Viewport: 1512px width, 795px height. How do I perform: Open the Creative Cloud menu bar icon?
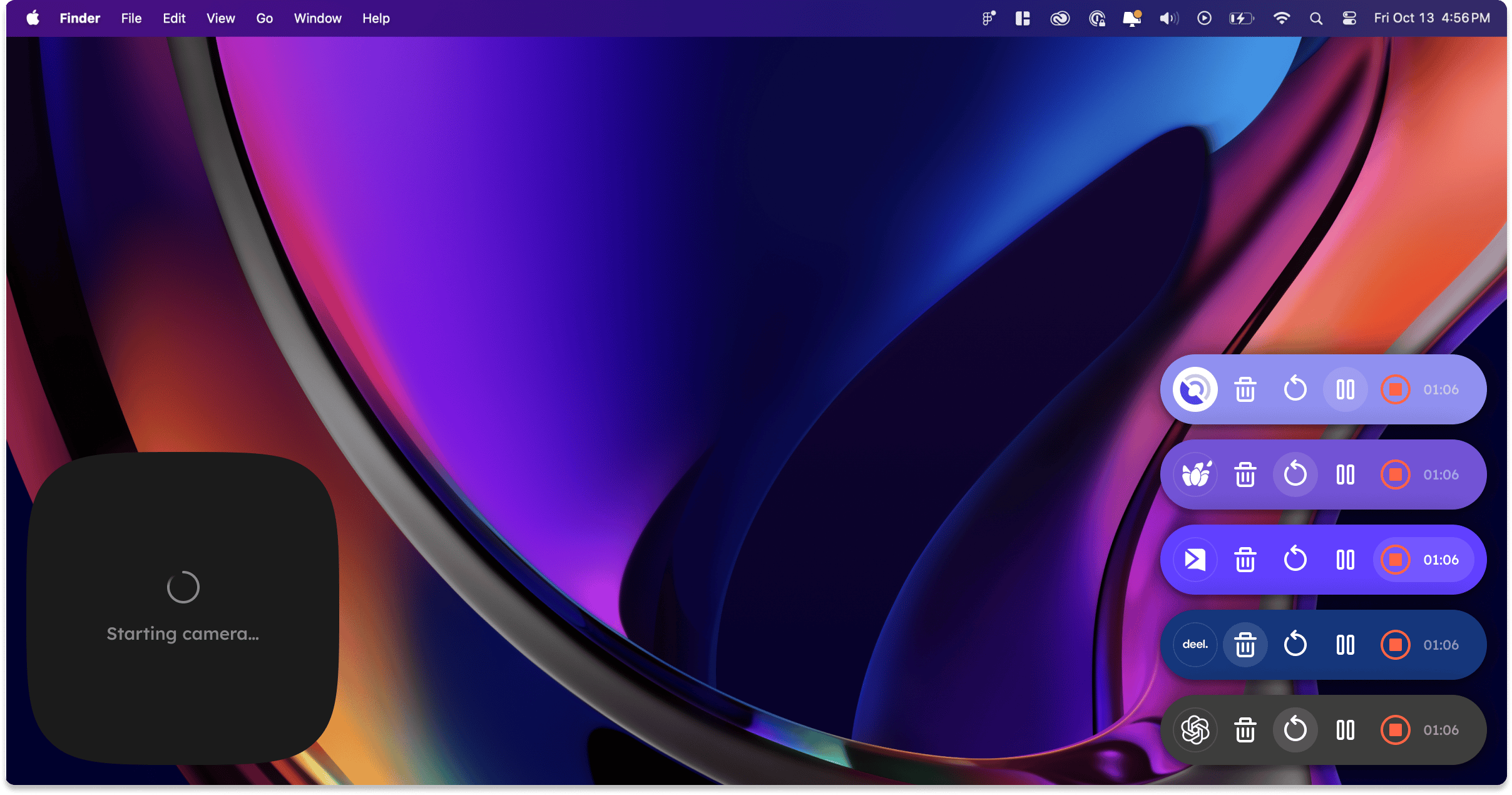point(1060,18)
